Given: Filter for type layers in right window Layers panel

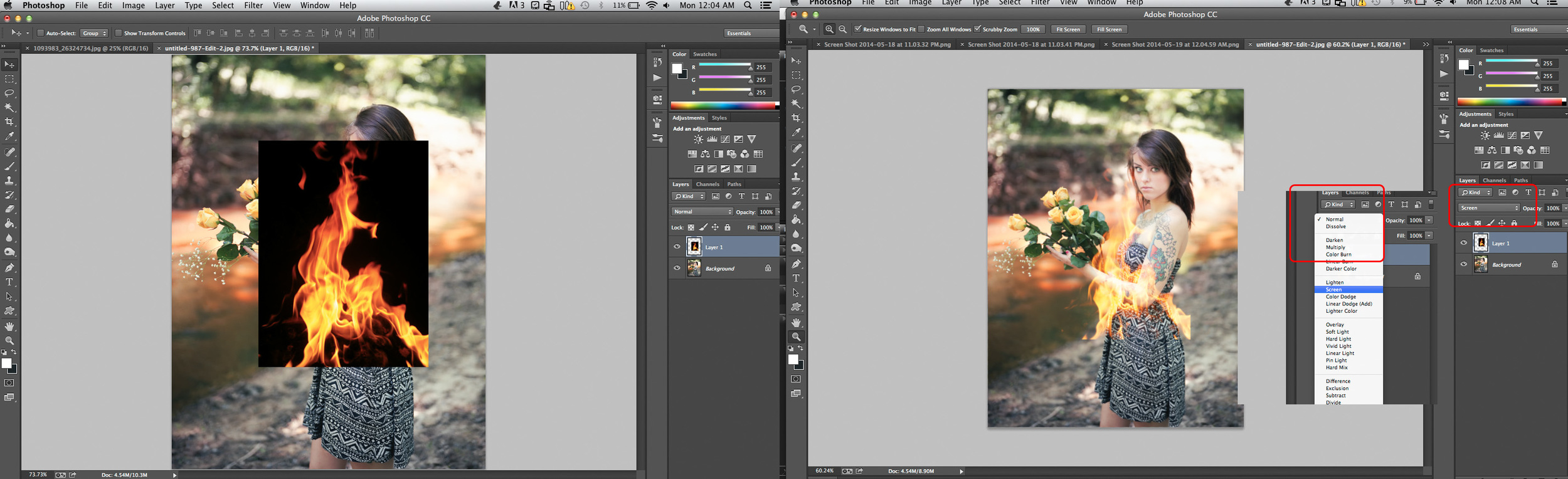Looking at the screenshot, I should (1528, 192).
